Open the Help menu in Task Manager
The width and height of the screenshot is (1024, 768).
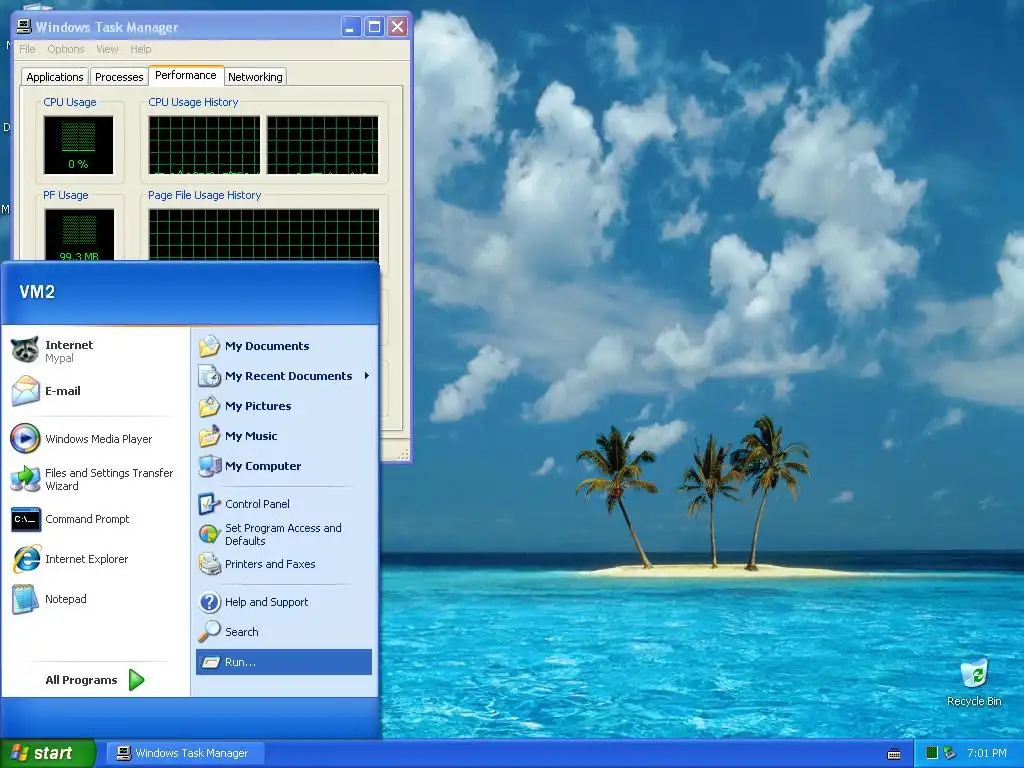pos(140,49)
